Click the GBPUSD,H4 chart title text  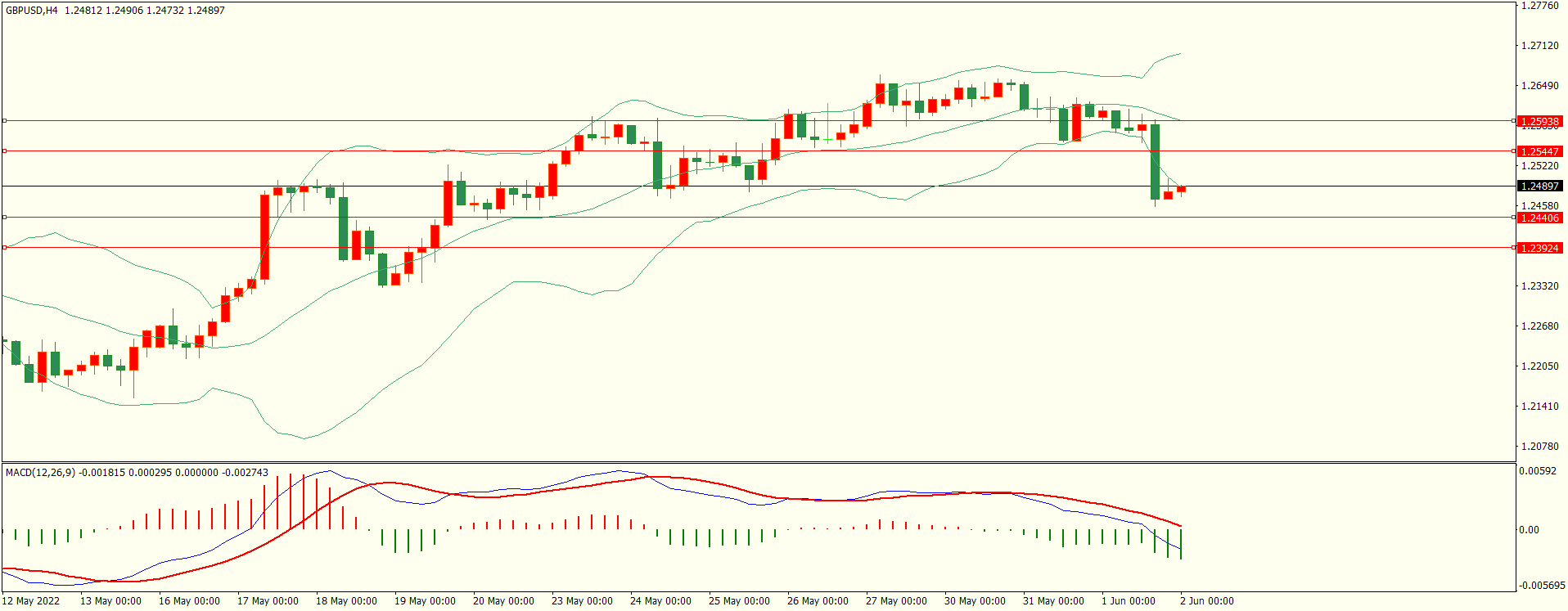[32, 11]
